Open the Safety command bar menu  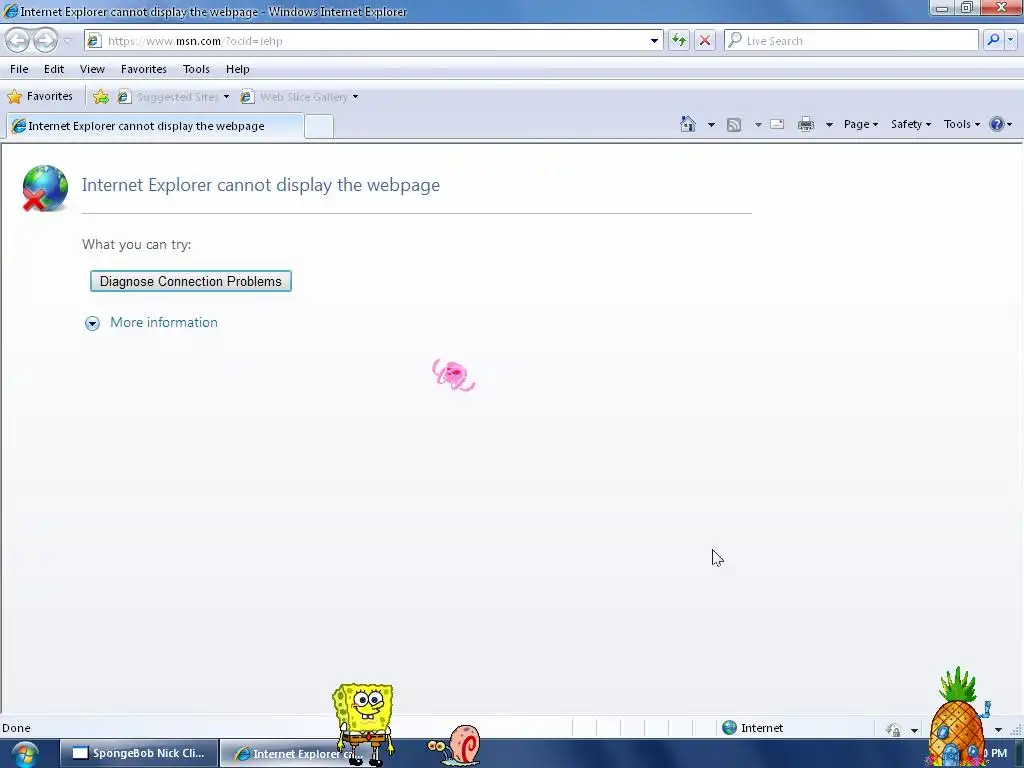(x=911, y=124)
